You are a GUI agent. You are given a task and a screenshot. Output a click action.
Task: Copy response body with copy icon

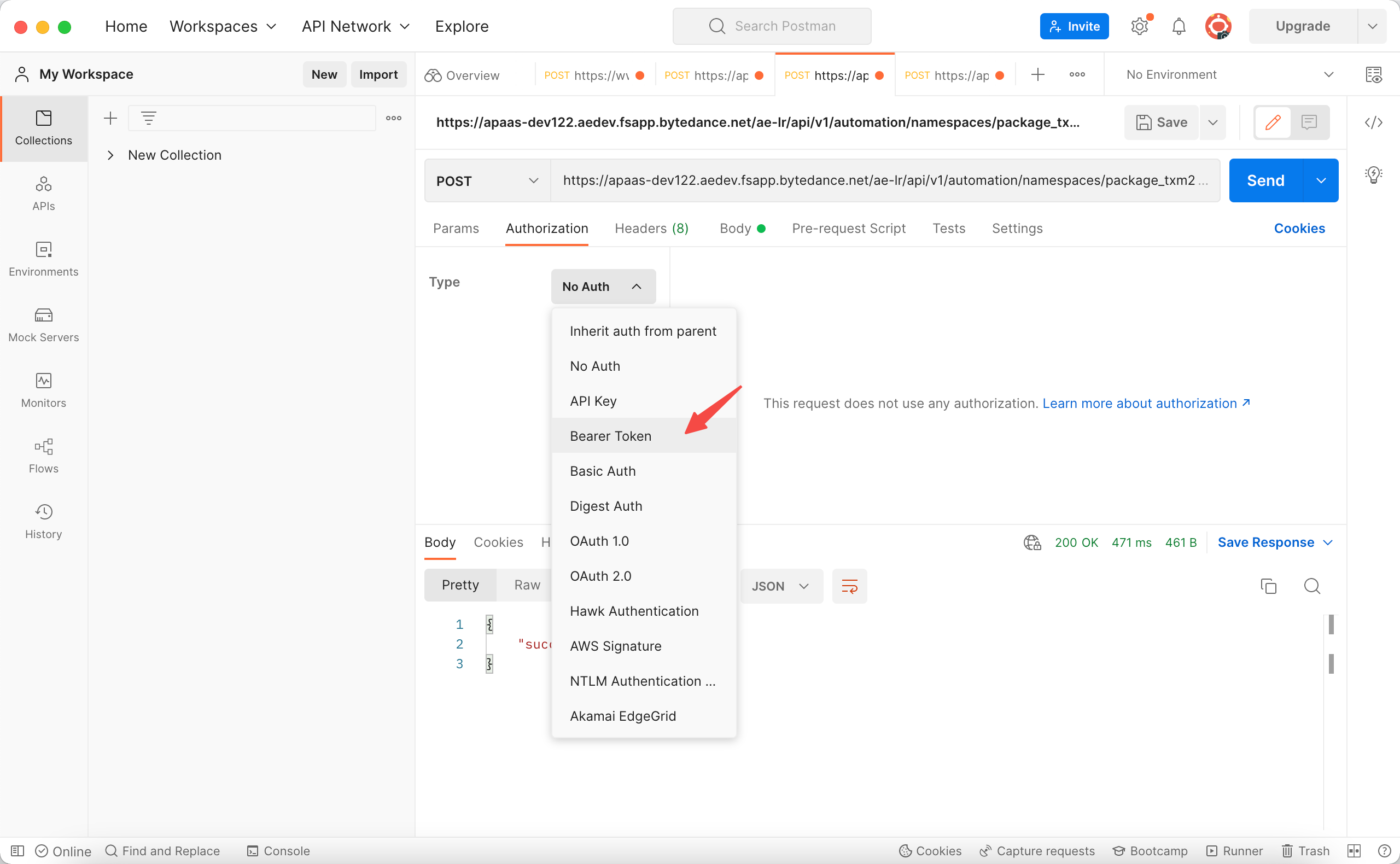pyautogui.click(x=1268, y=586)
